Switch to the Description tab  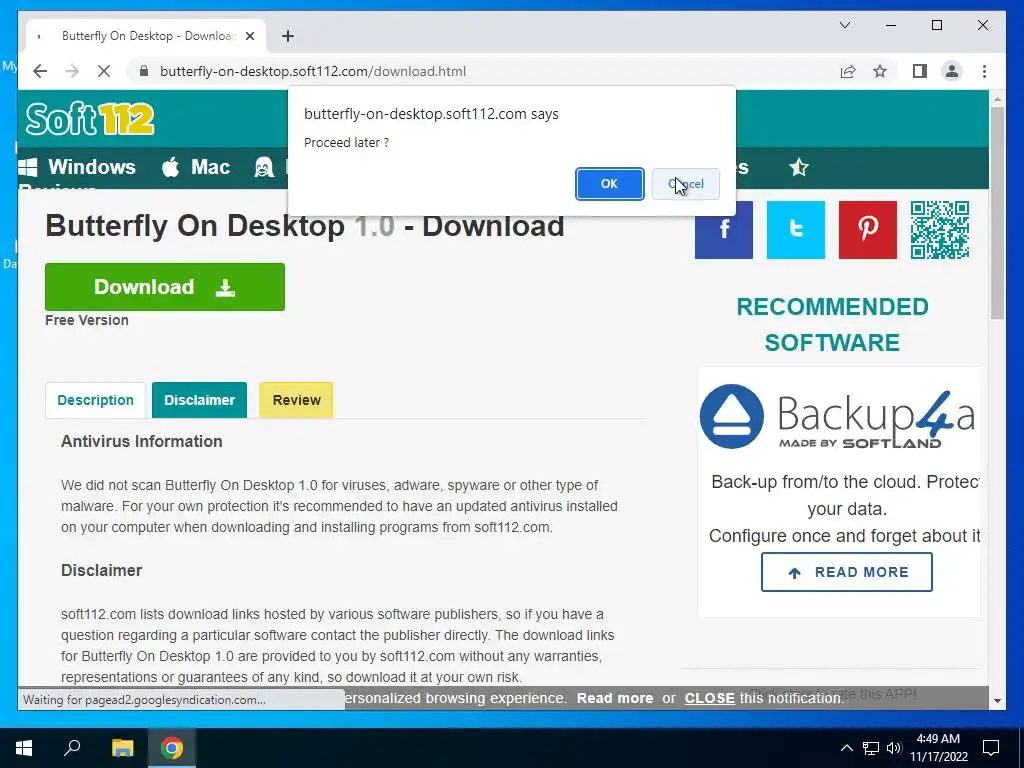pyautogui.click(x=95, y=400)
